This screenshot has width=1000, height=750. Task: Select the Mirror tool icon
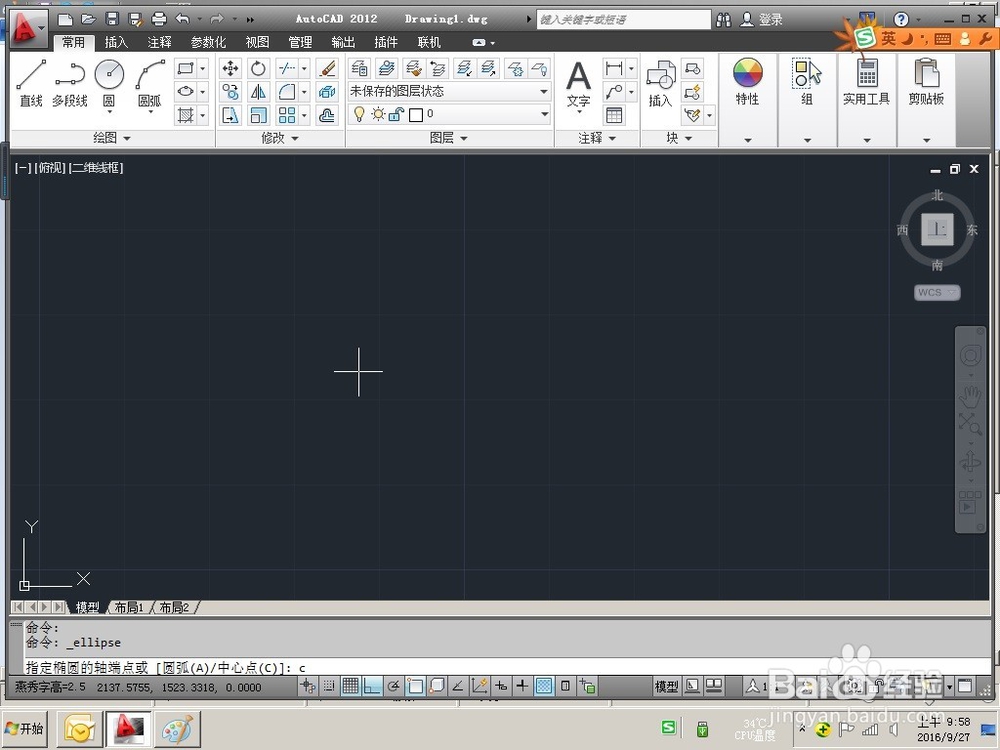click(x=258, y=92)
